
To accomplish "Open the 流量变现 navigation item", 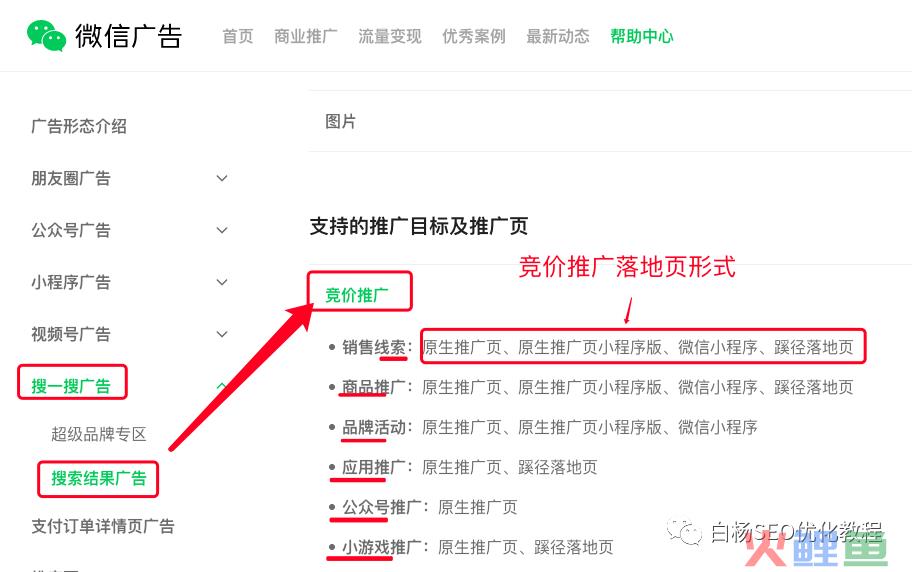I will coord(390,36).
